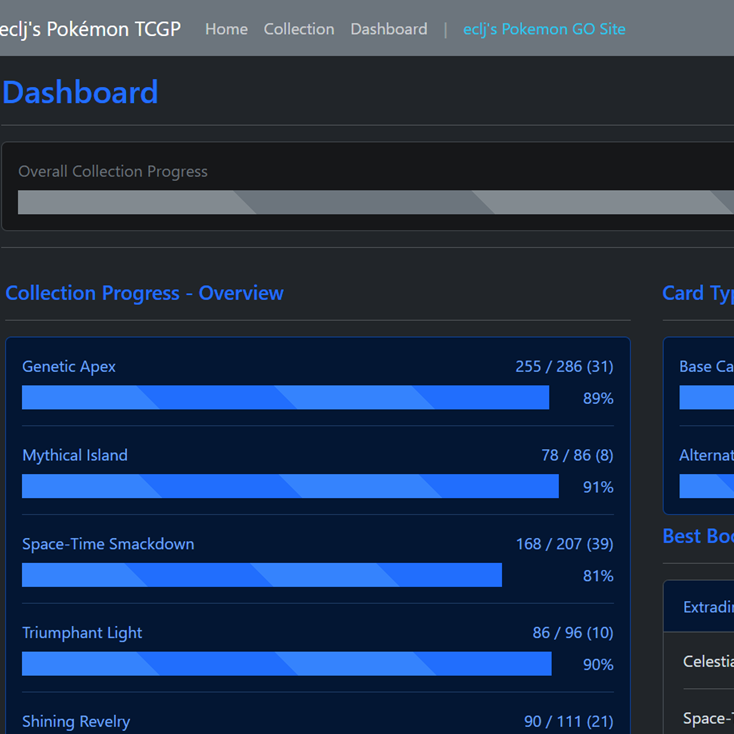Click the Space-Time Smackdown set name
The image size is (734, 734).
[108, 544]
